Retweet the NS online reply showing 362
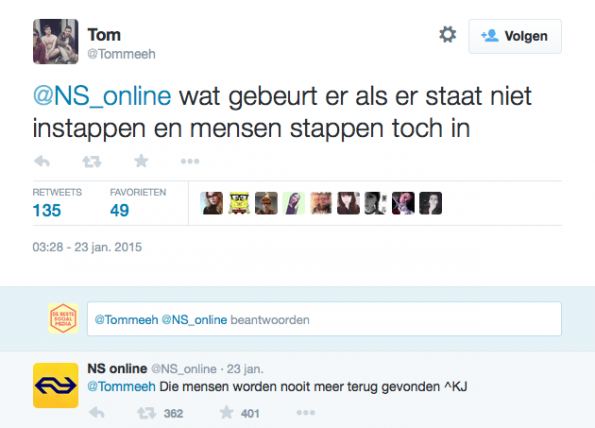 click(x=146, y=413)
